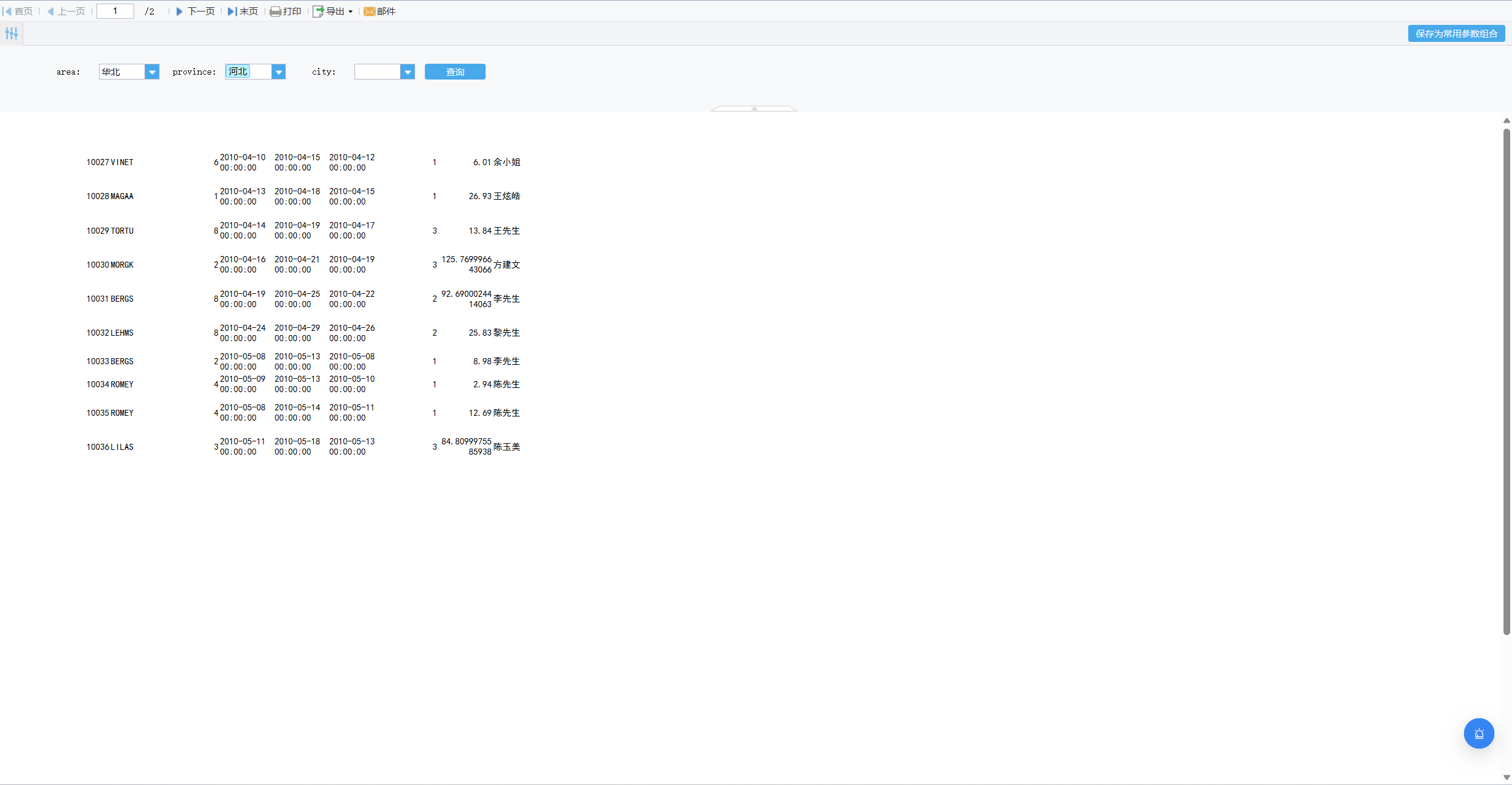This screenshot has height=785, width=1512.
Task: Click the scrollbar up arrow
Action: pyautogui.click(x=1507, y=120)
